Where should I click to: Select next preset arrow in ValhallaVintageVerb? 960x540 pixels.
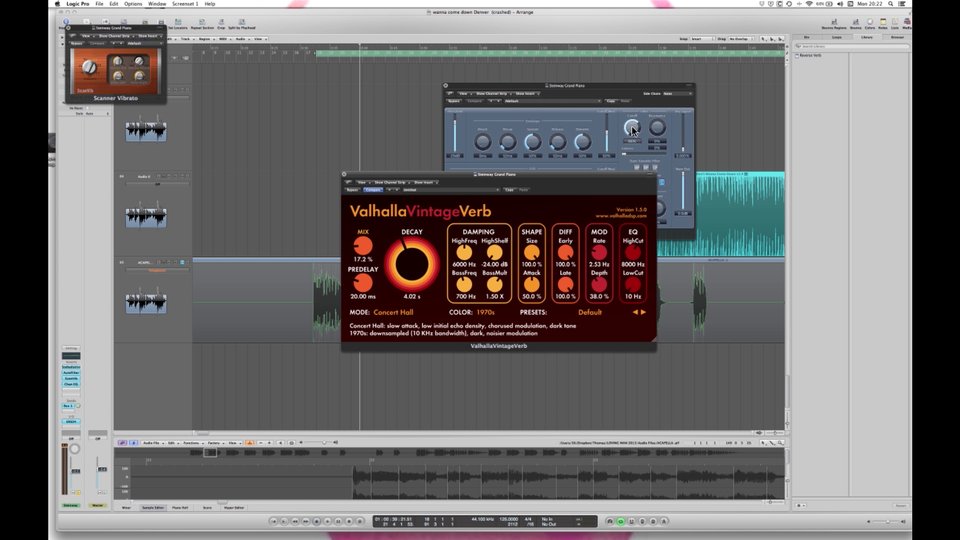tap(643, 312)
